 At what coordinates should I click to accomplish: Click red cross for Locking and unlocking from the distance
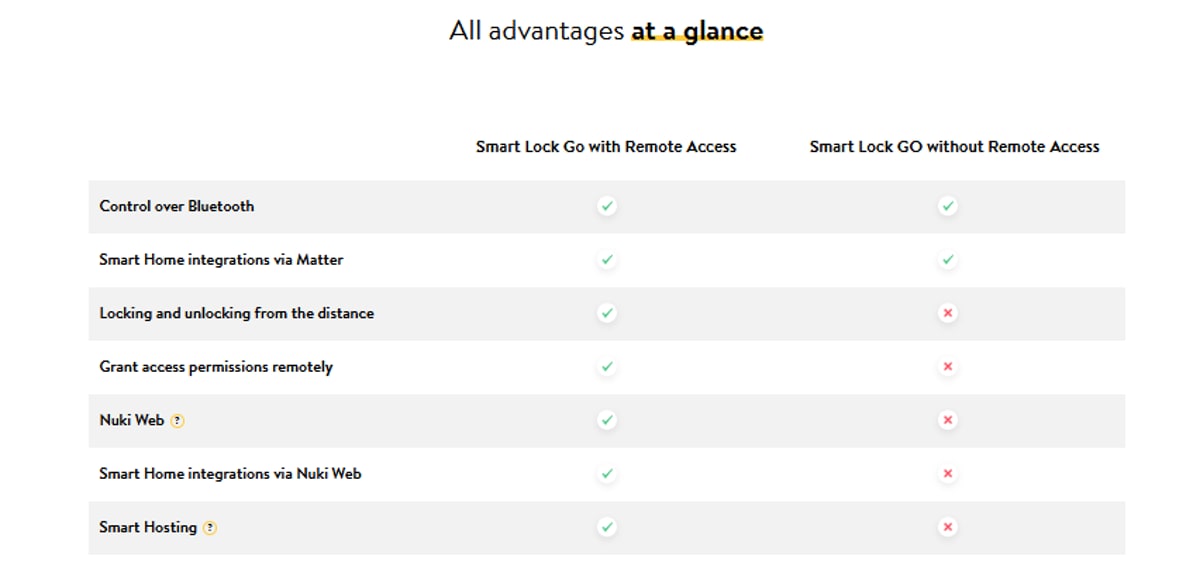coord(948,313)
